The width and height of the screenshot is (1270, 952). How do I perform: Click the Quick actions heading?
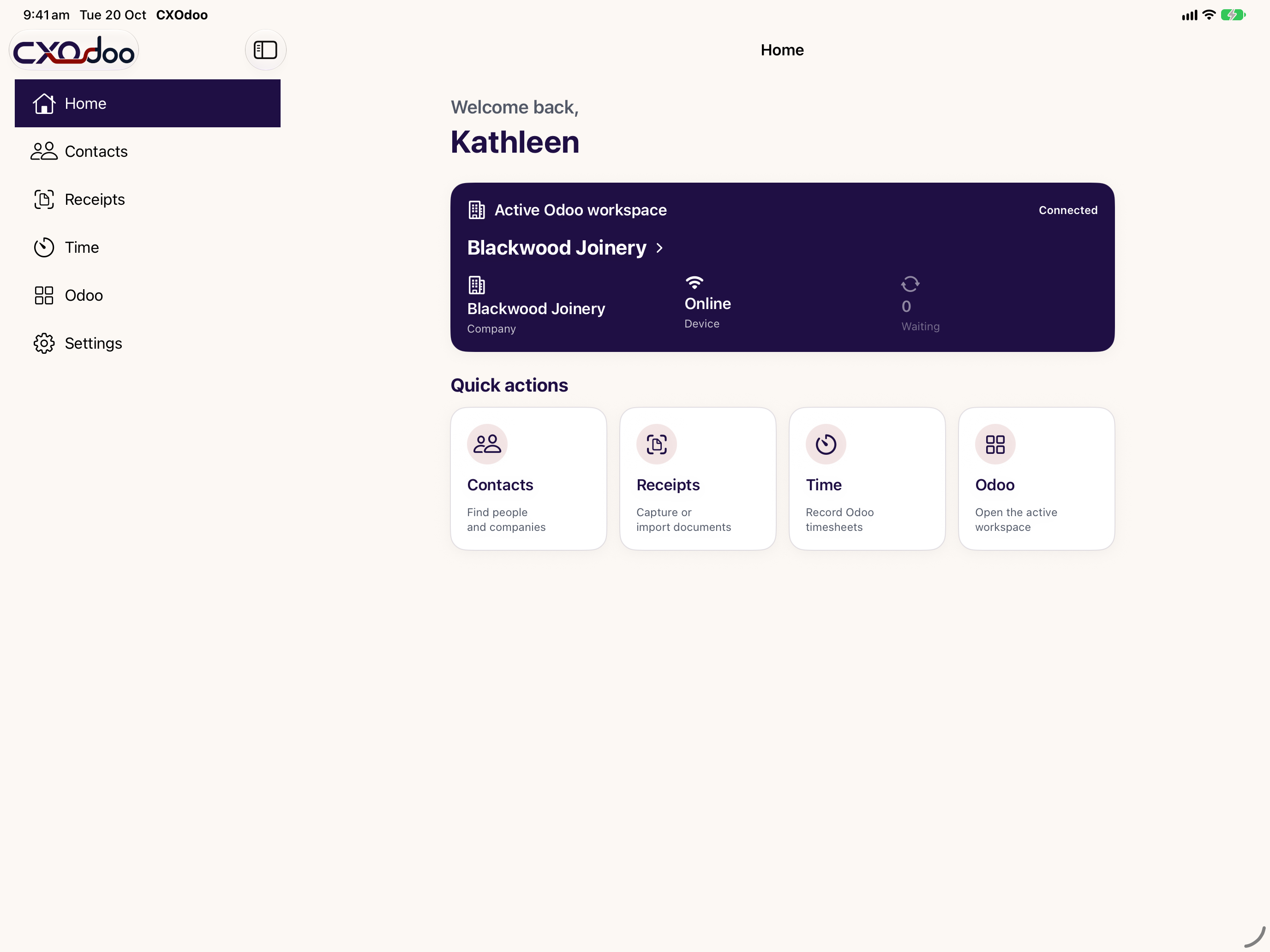(x=509, y=385)
